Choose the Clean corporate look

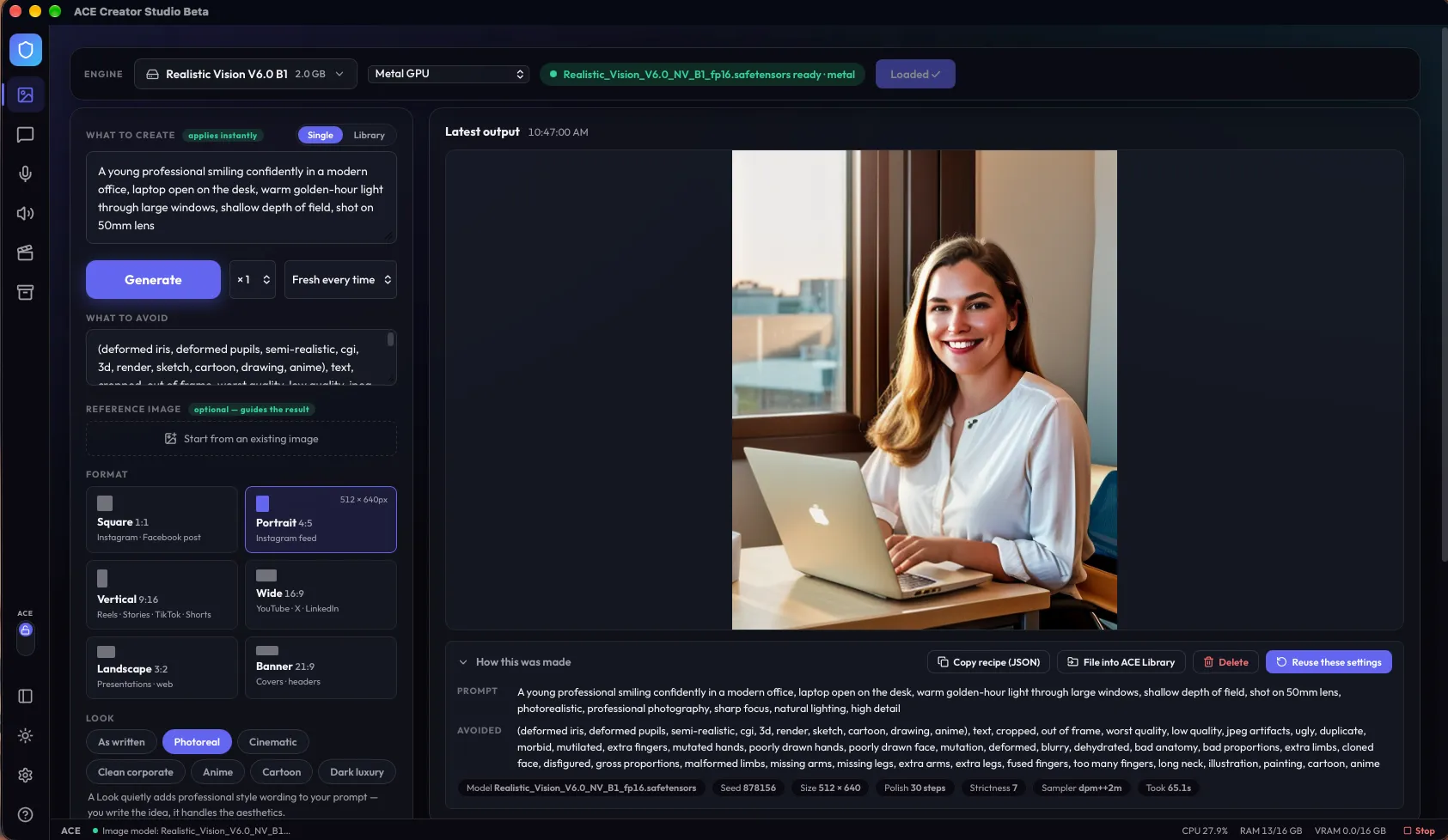(136, 772)
